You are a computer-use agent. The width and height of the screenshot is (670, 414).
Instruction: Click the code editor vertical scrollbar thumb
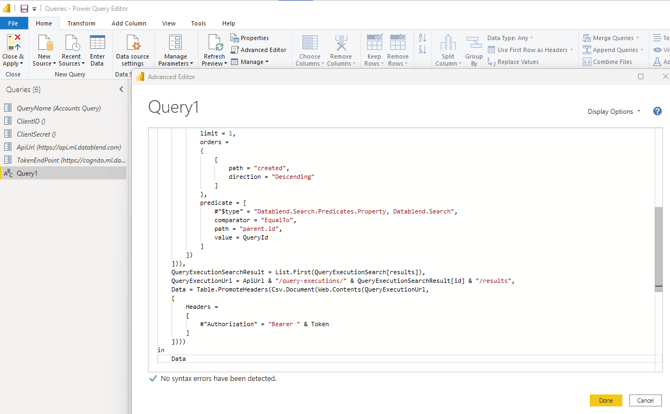tap(658, 249)
